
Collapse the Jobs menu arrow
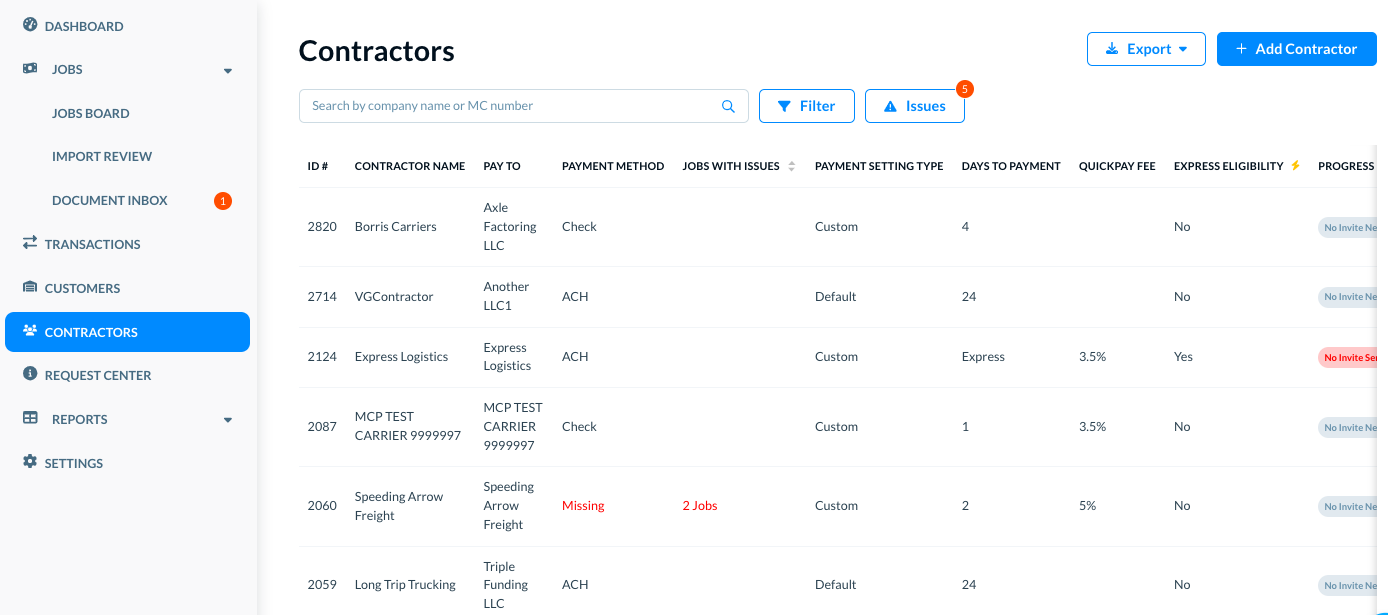228,71
